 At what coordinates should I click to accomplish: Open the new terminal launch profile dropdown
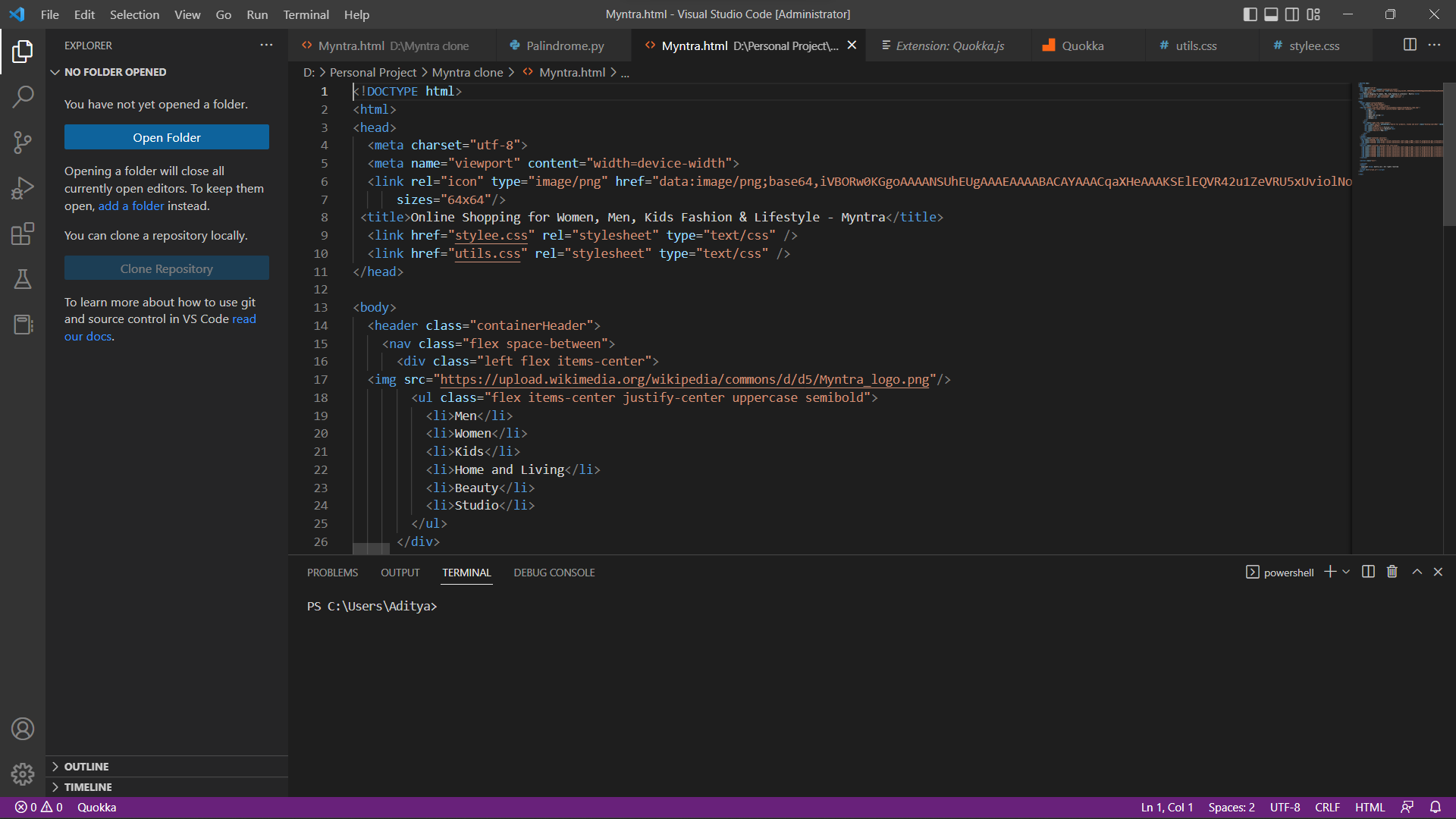1347,572
